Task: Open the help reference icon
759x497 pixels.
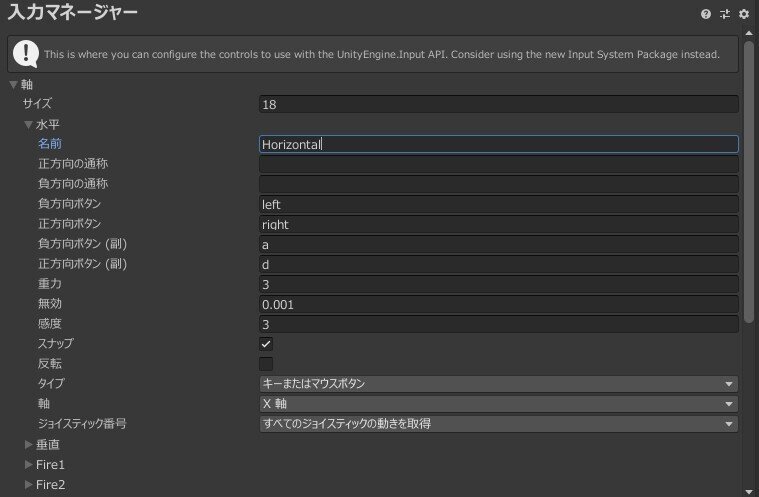Action: tap(706, 14)
